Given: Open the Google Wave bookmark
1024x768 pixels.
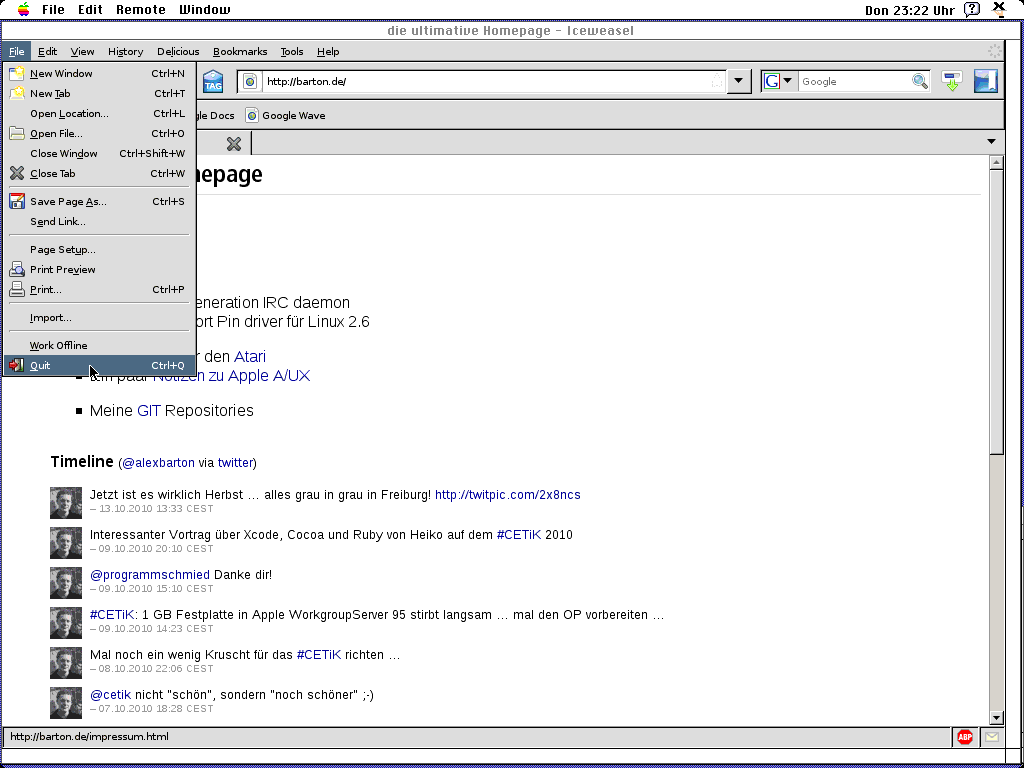Looking at the screenshot, I should pyautogui.click(x=285, y=116).
